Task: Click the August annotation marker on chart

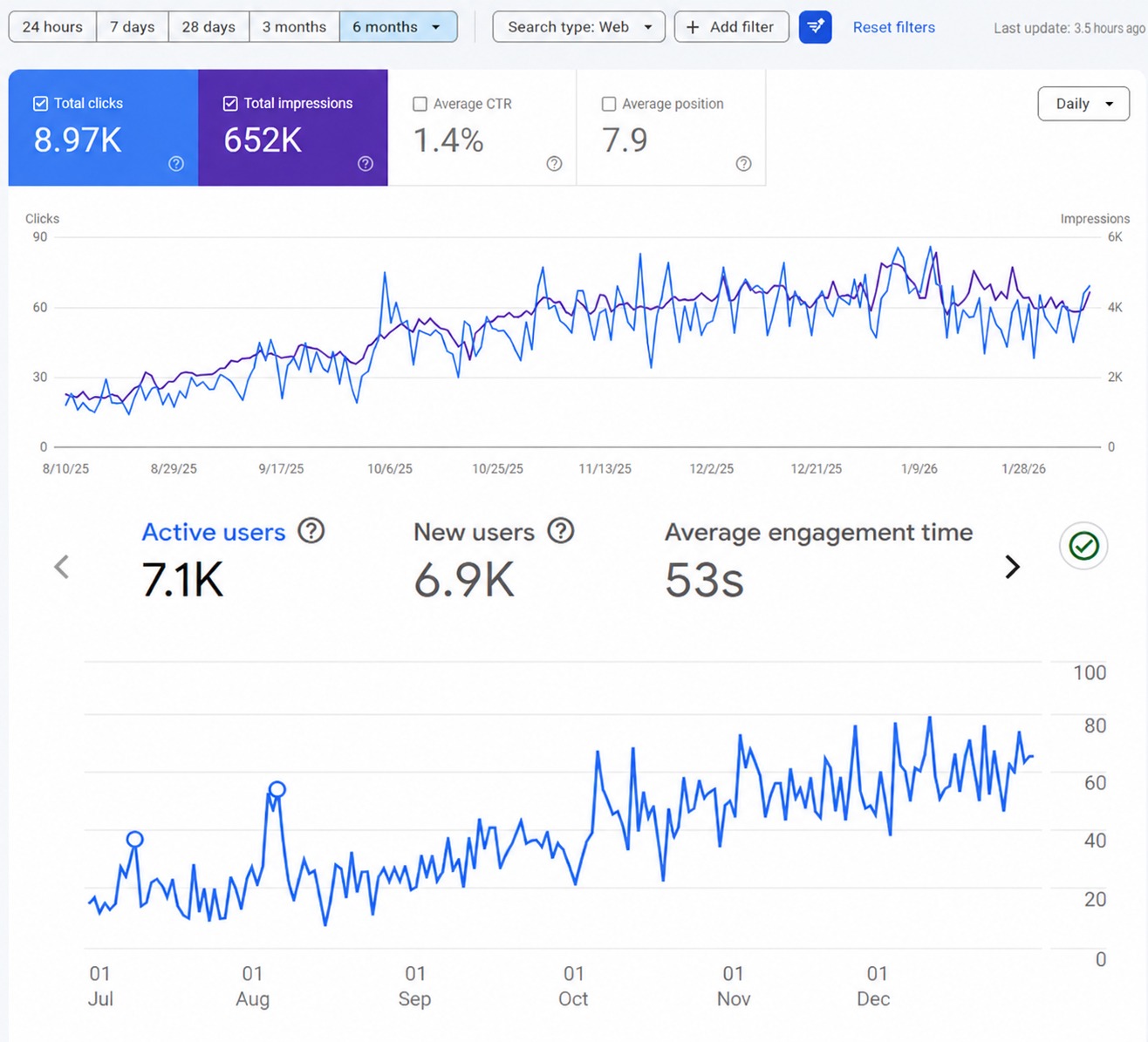Action: coord(277,789)
